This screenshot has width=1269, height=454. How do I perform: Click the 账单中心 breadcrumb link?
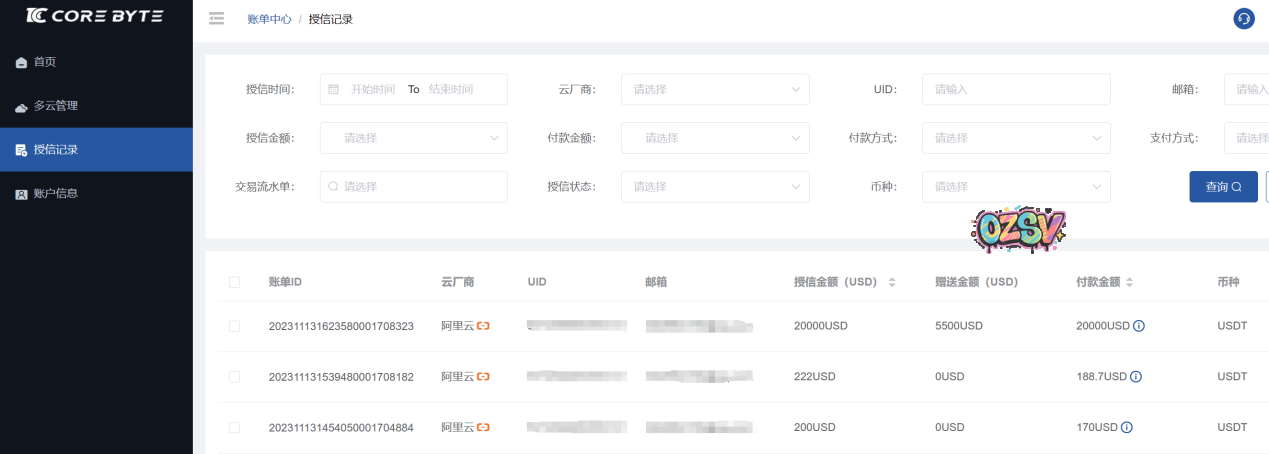(x=269, y=19)
